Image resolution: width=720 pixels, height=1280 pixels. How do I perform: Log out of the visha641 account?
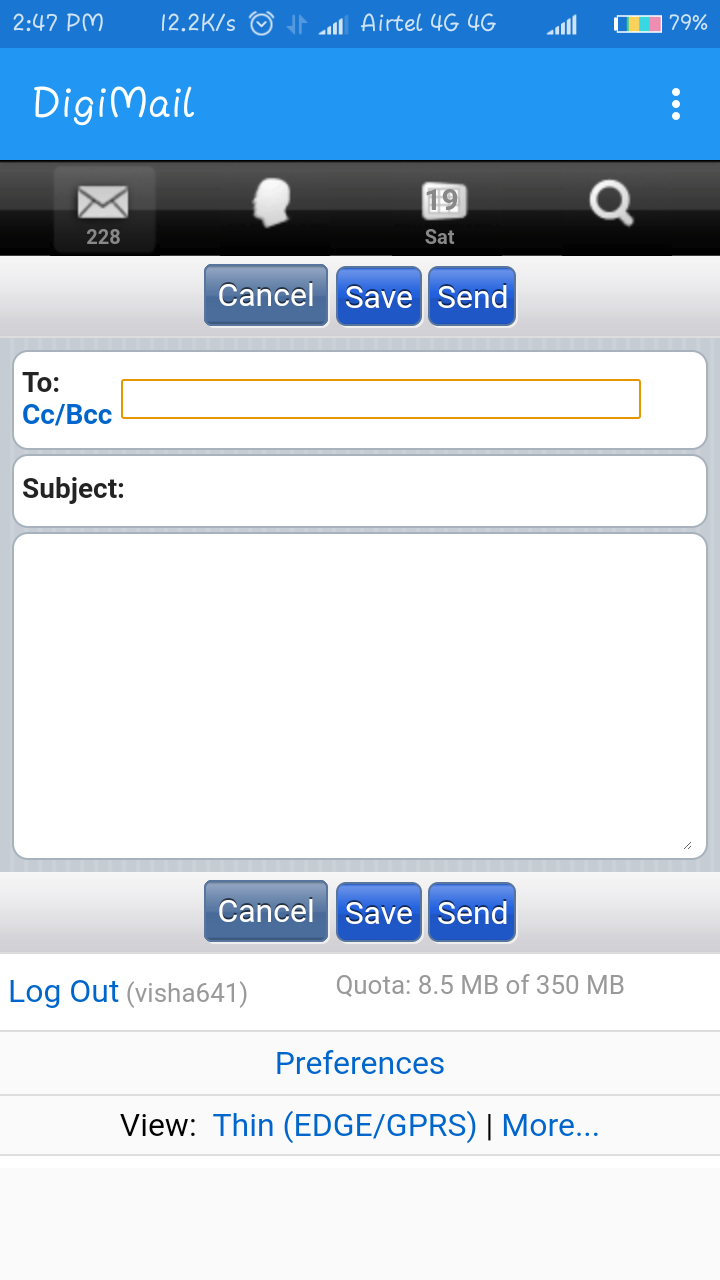63,990
